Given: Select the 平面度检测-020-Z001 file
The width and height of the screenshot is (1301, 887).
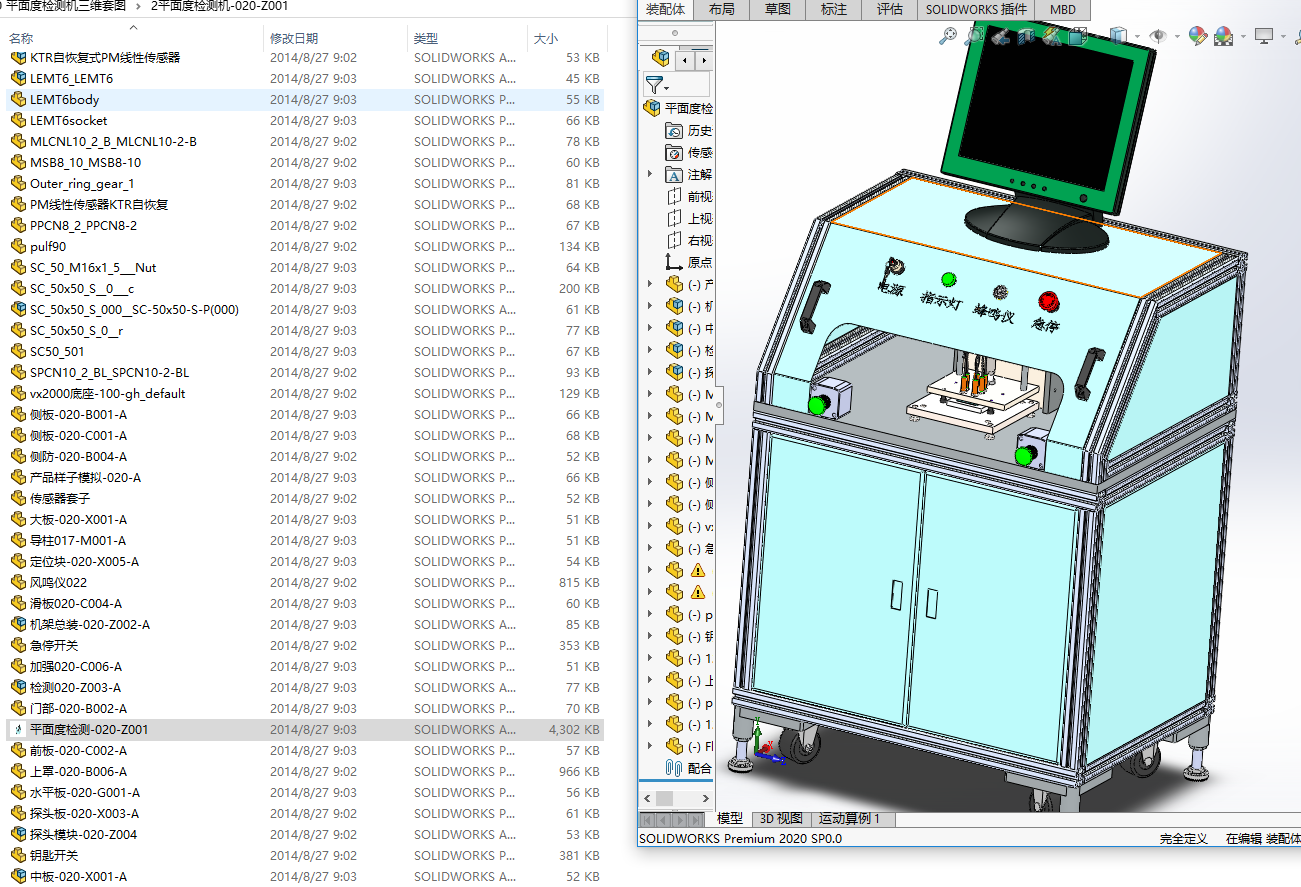Looking at the screenshot, I should (x=89, y=729).
